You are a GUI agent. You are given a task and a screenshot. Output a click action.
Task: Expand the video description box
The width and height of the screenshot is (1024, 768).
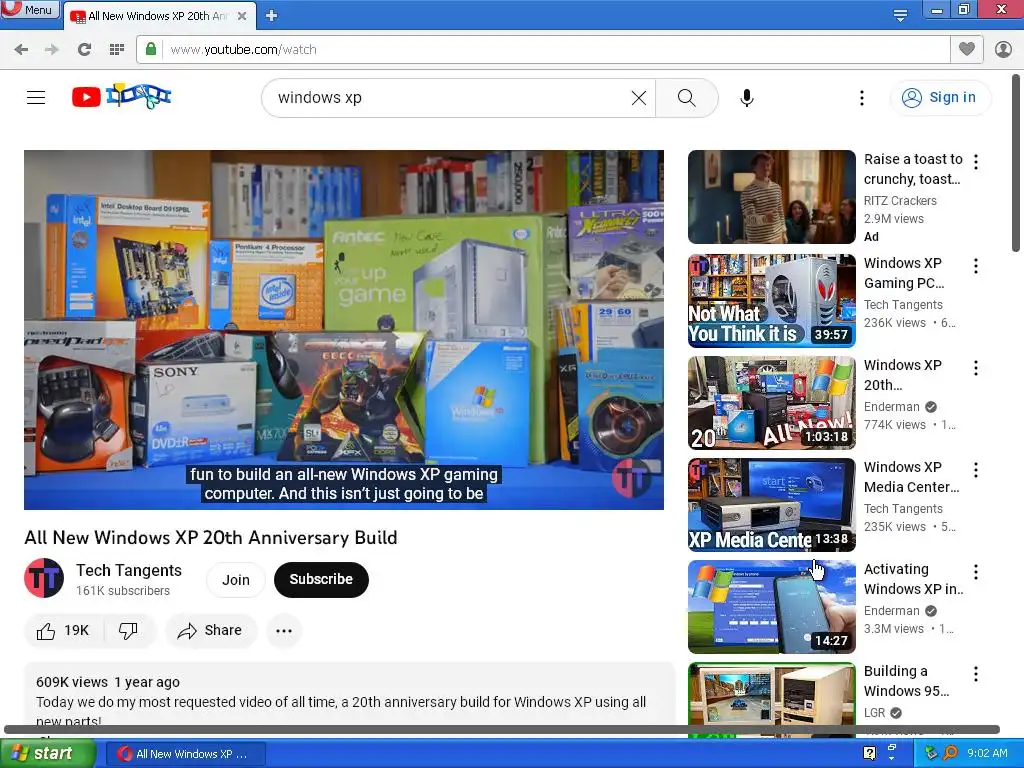(x=349, y=697)
